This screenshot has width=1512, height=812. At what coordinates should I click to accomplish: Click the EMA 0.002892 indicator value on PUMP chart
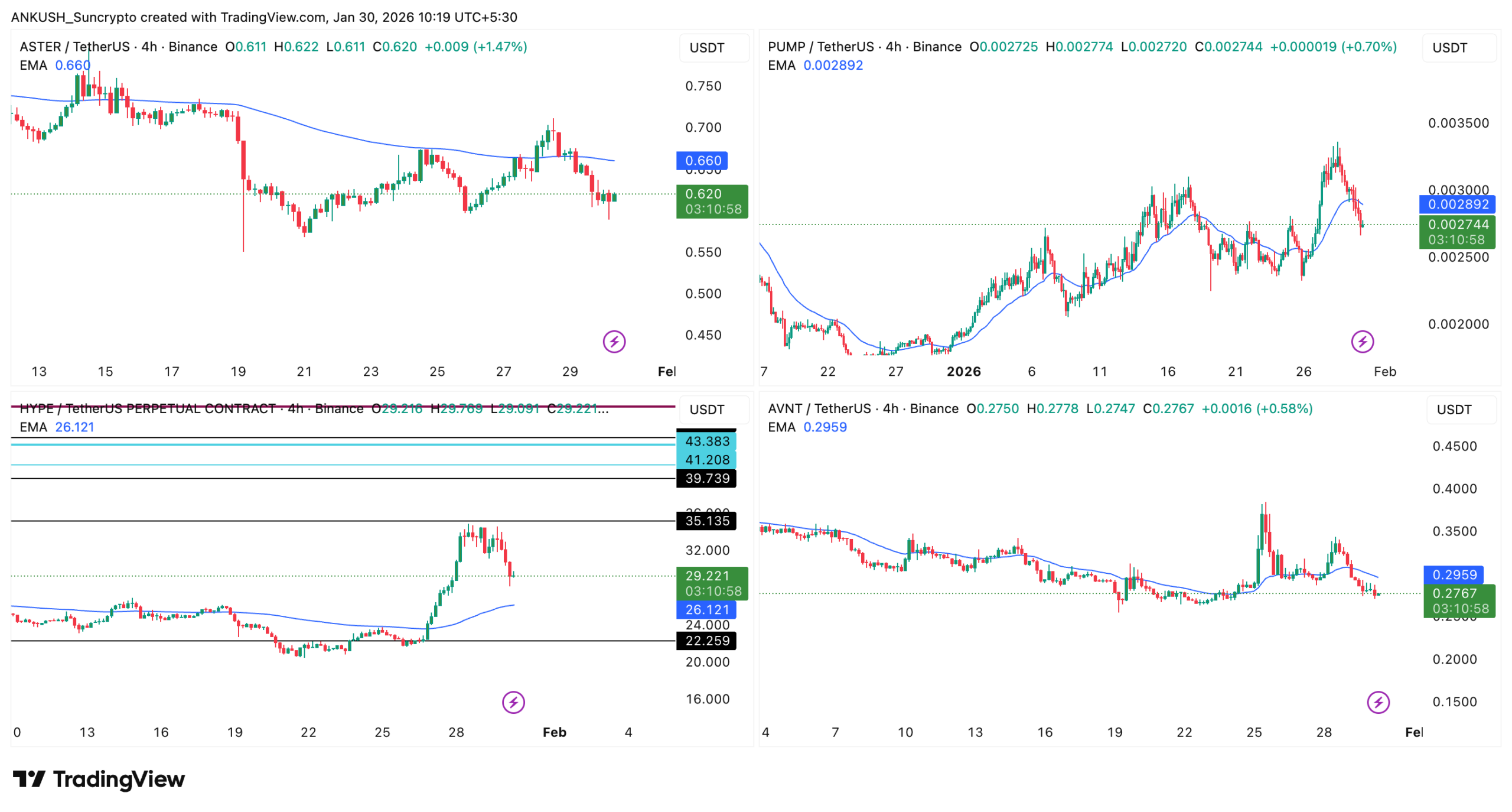(x=833, y=66)
